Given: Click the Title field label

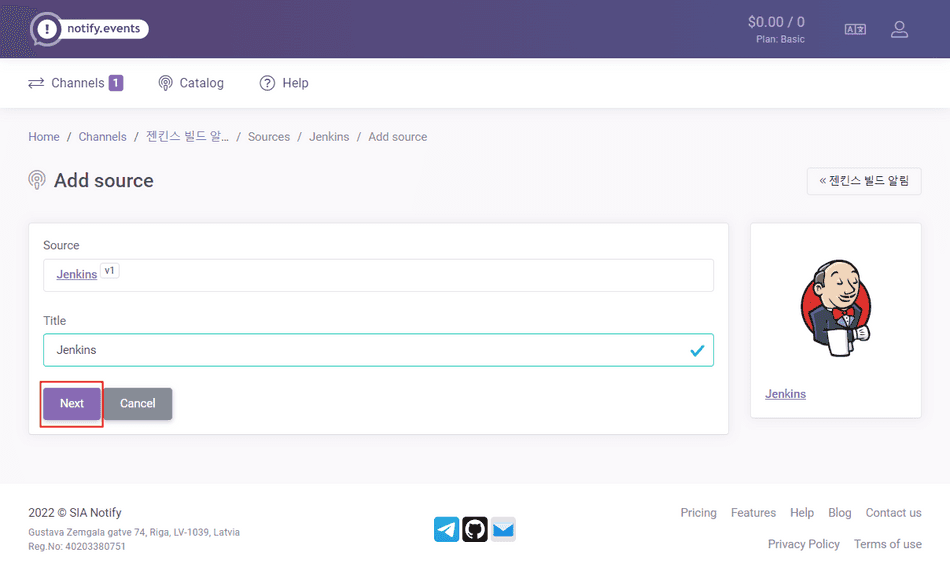Looking at the screenshot, I should tap(55, 321).
